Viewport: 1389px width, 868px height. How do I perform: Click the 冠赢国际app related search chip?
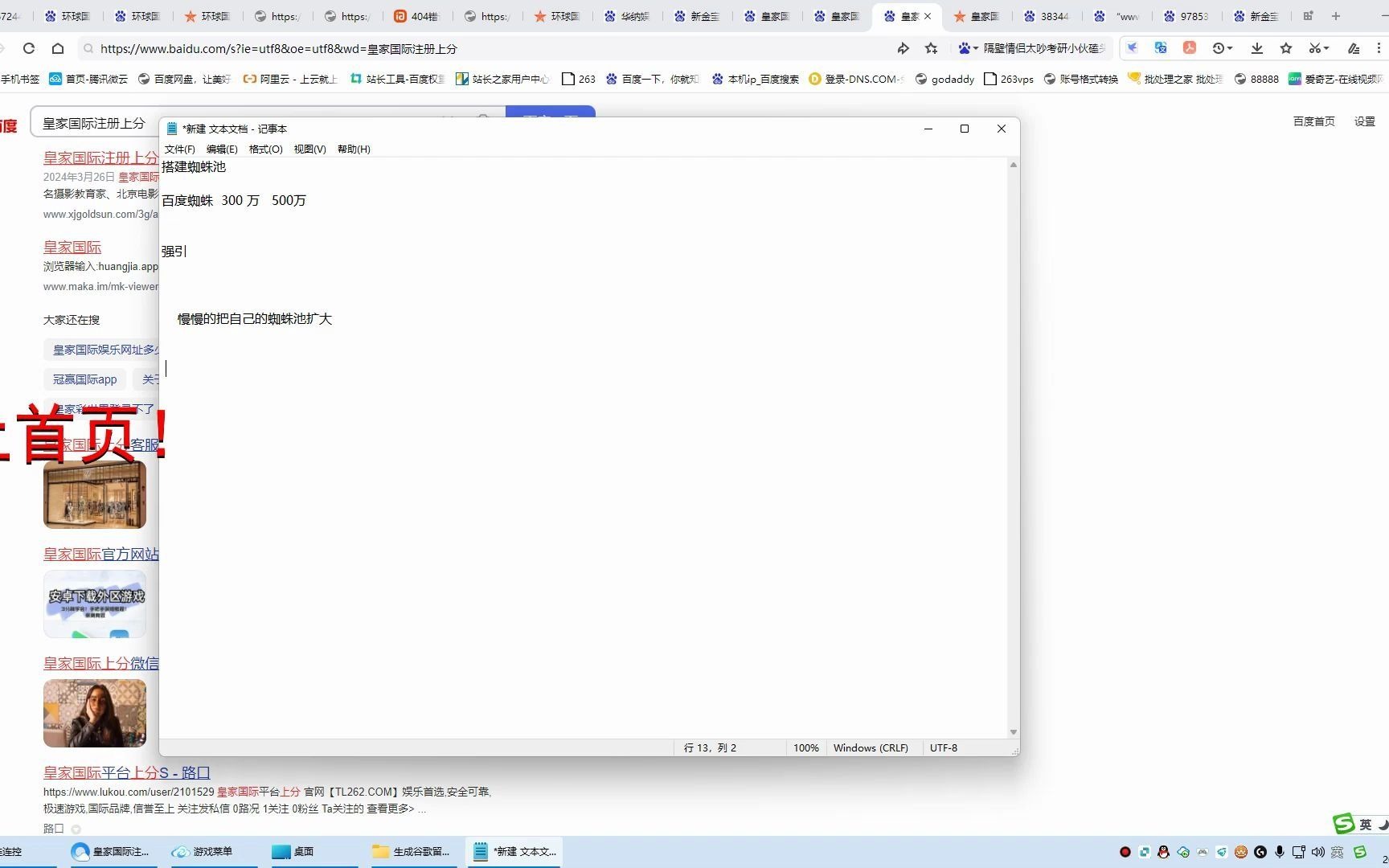85,379
